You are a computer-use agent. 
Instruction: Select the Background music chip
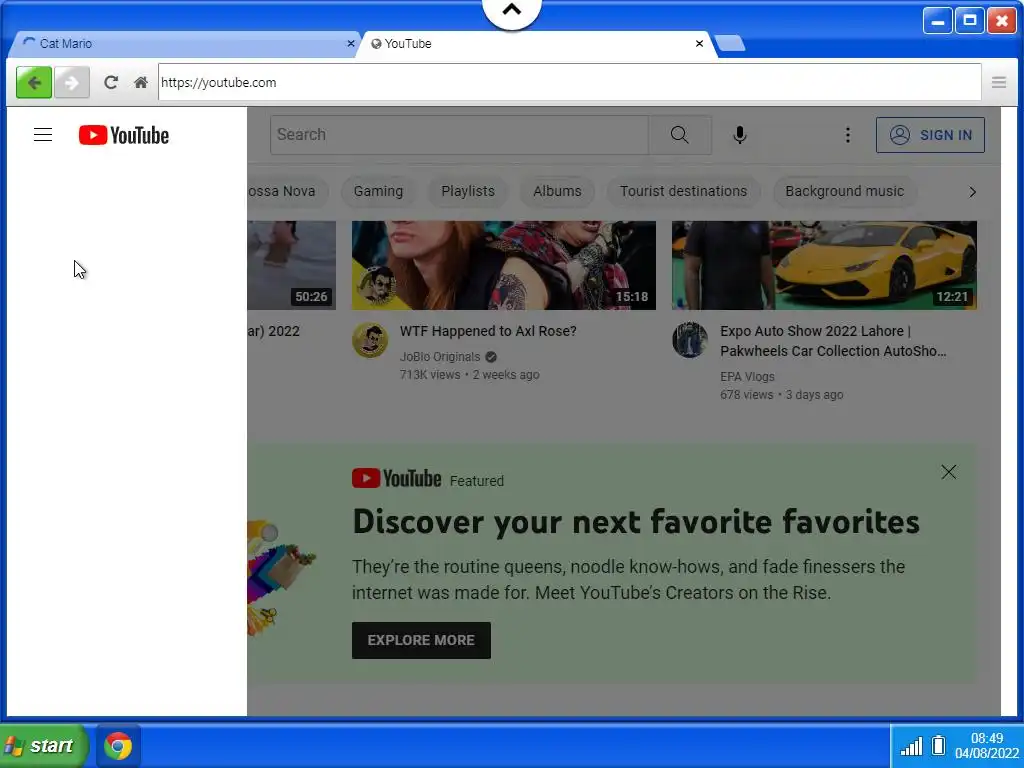click(x=845, y=191)
